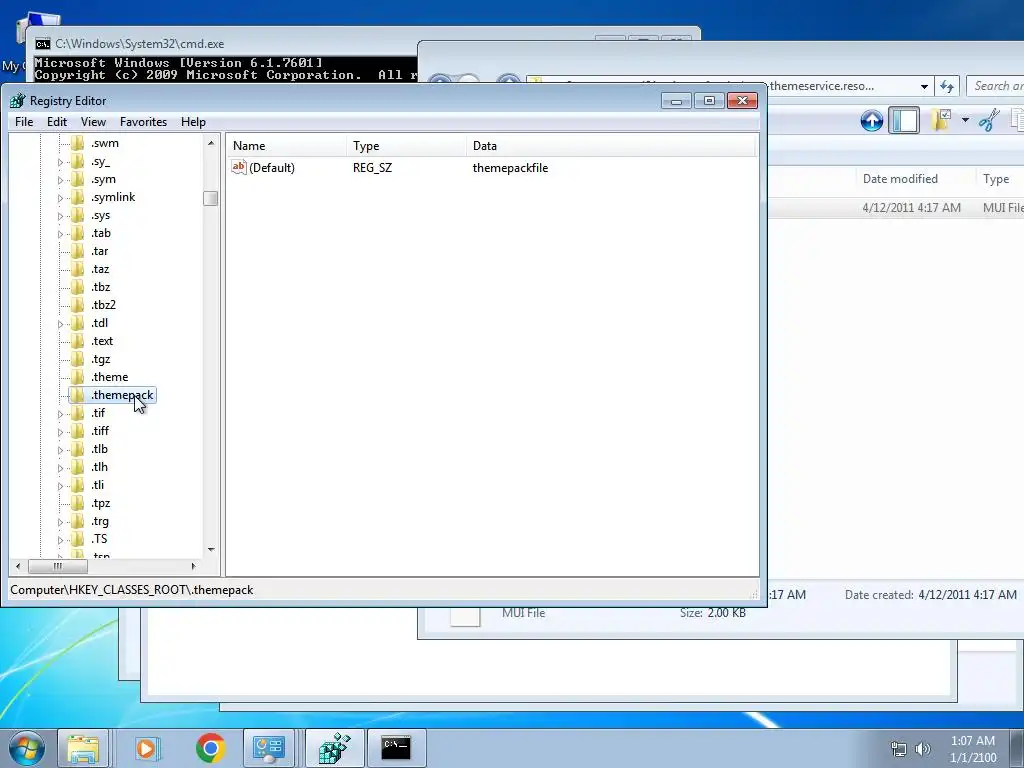Expand the .sy_ key

(x=60, y=162)
